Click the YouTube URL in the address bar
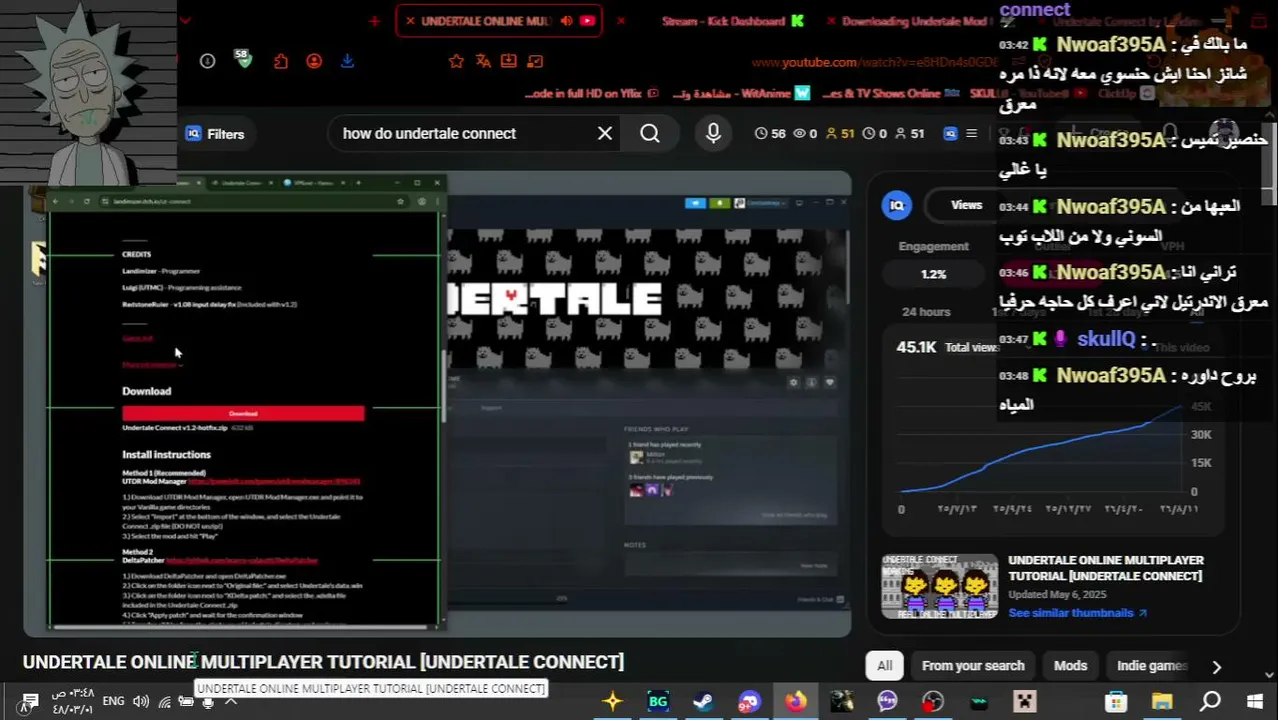The height and width of the screenshot is (720, 1278). (875, 62)
